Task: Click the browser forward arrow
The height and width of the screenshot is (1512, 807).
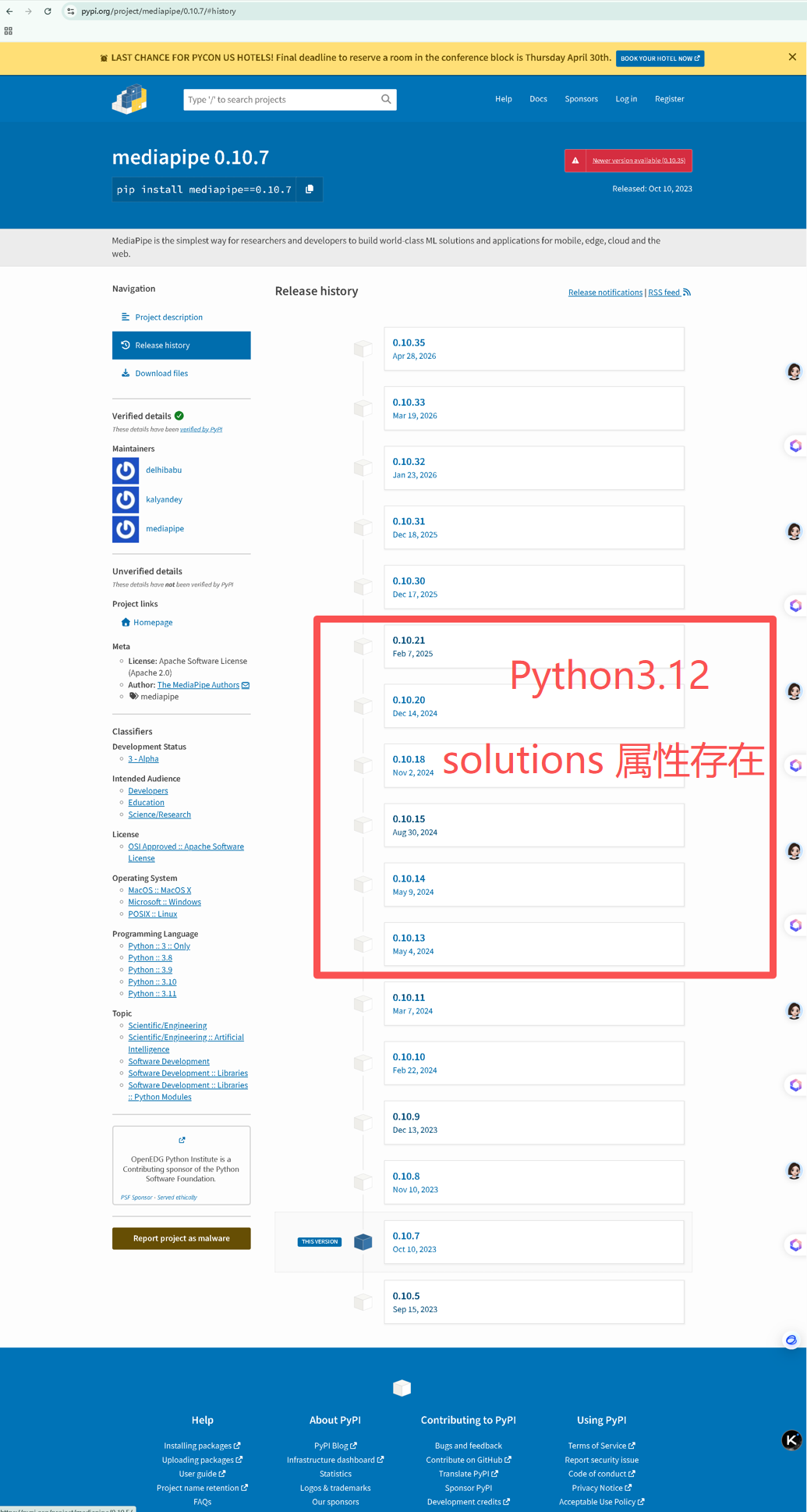Action: coord(28,12)
